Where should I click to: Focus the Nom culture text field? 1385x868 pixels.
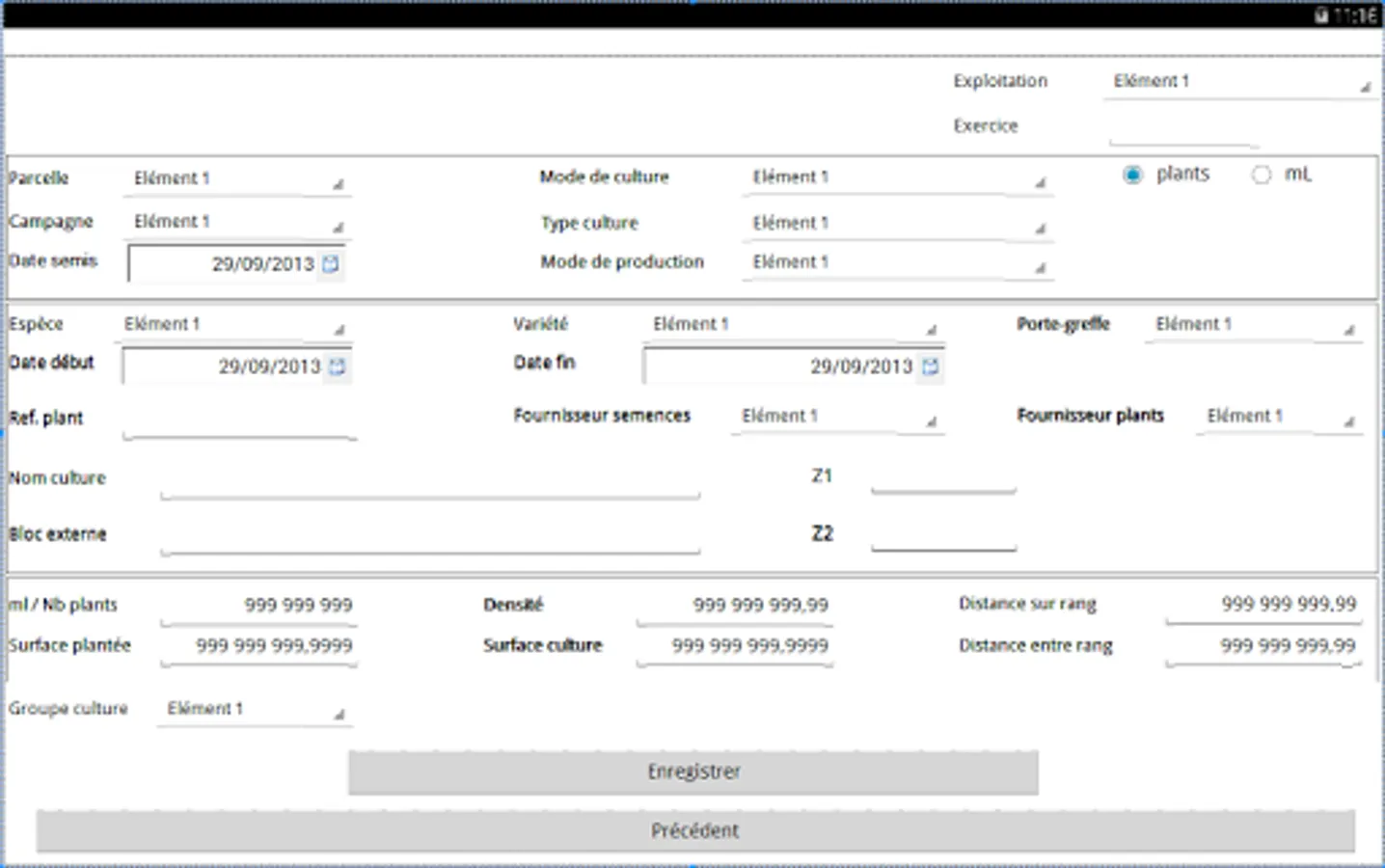[430, 479]
